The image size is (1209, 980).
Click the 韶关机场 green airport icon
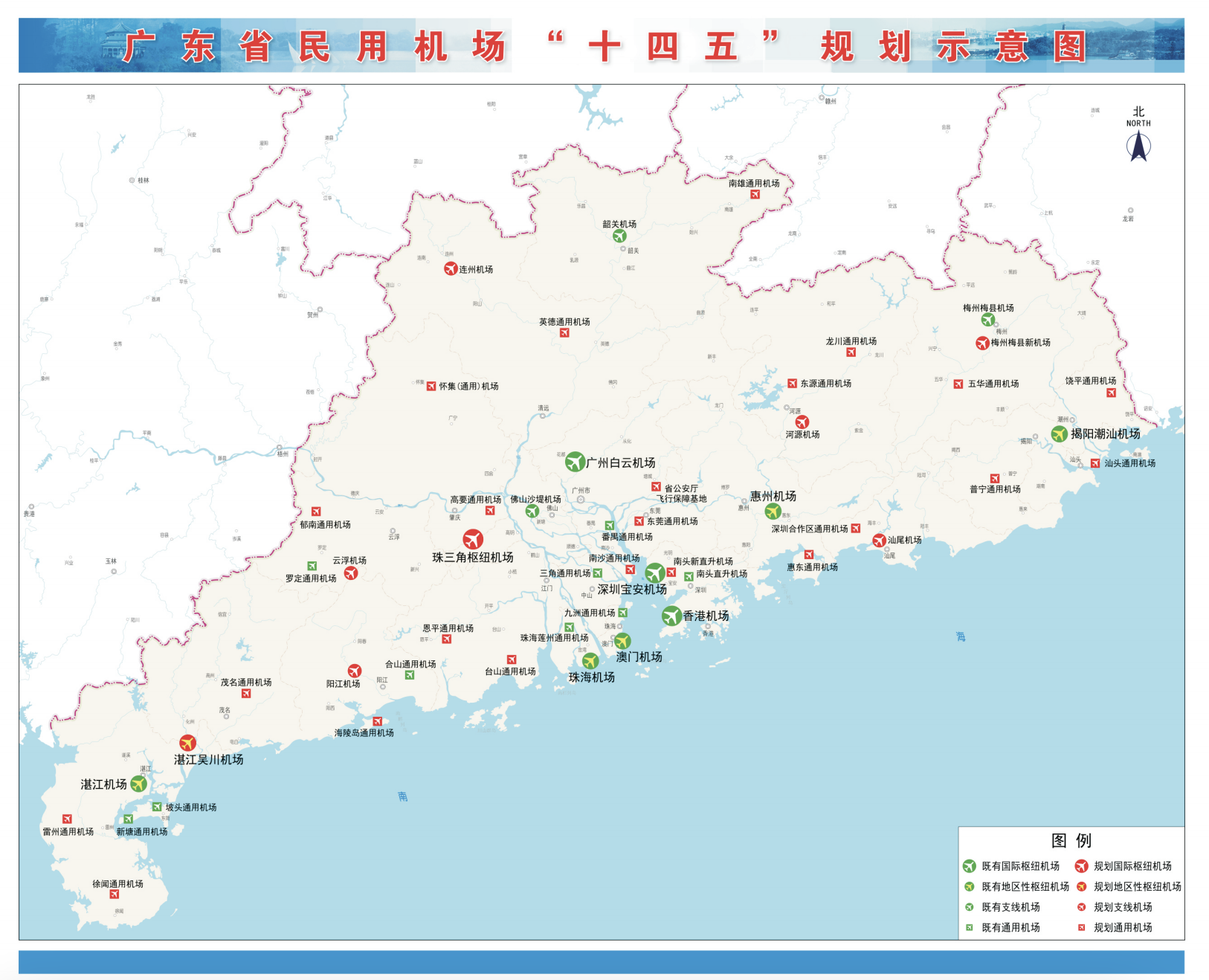[619, 236]
